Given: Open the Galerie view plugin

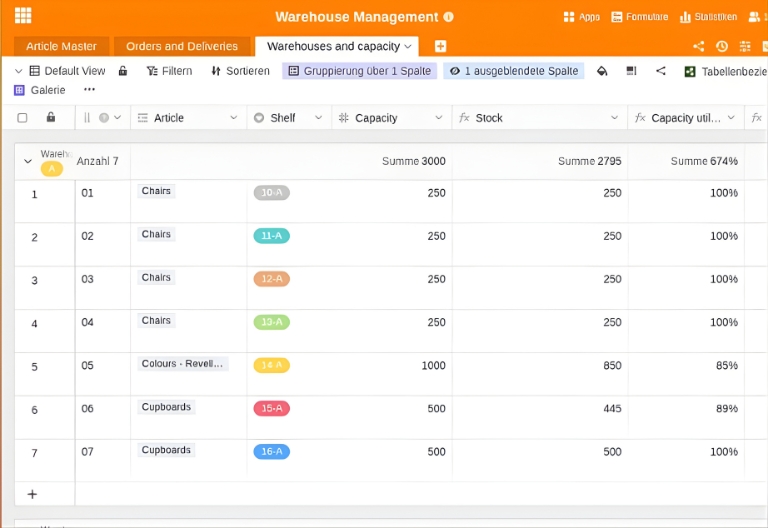Looking at the screenshot, I should click(x=40, y=90).
